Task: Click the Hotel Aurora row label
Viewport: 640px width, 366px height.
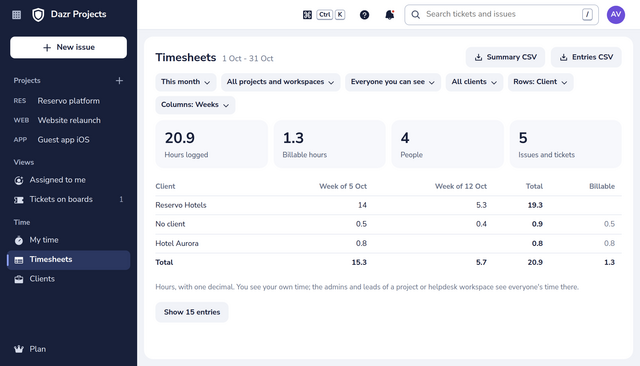Action: [x=177, y=244]
